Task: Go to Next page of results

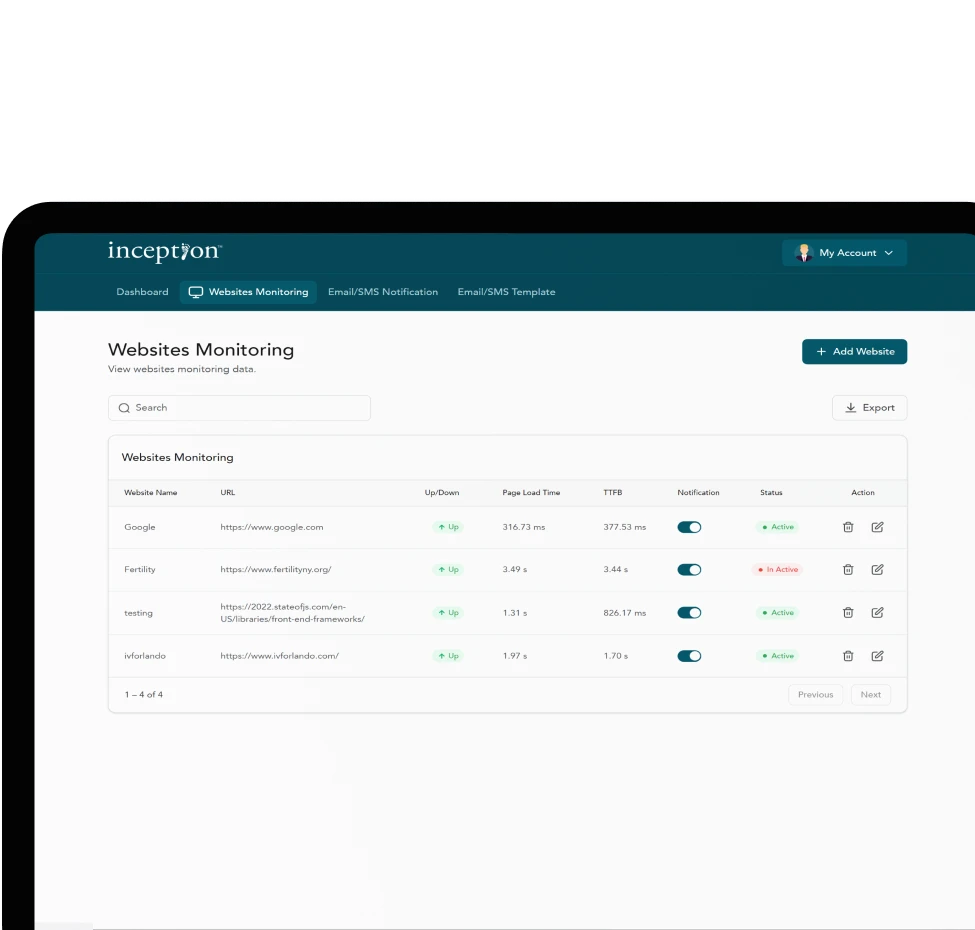Action: coord(870,695)
